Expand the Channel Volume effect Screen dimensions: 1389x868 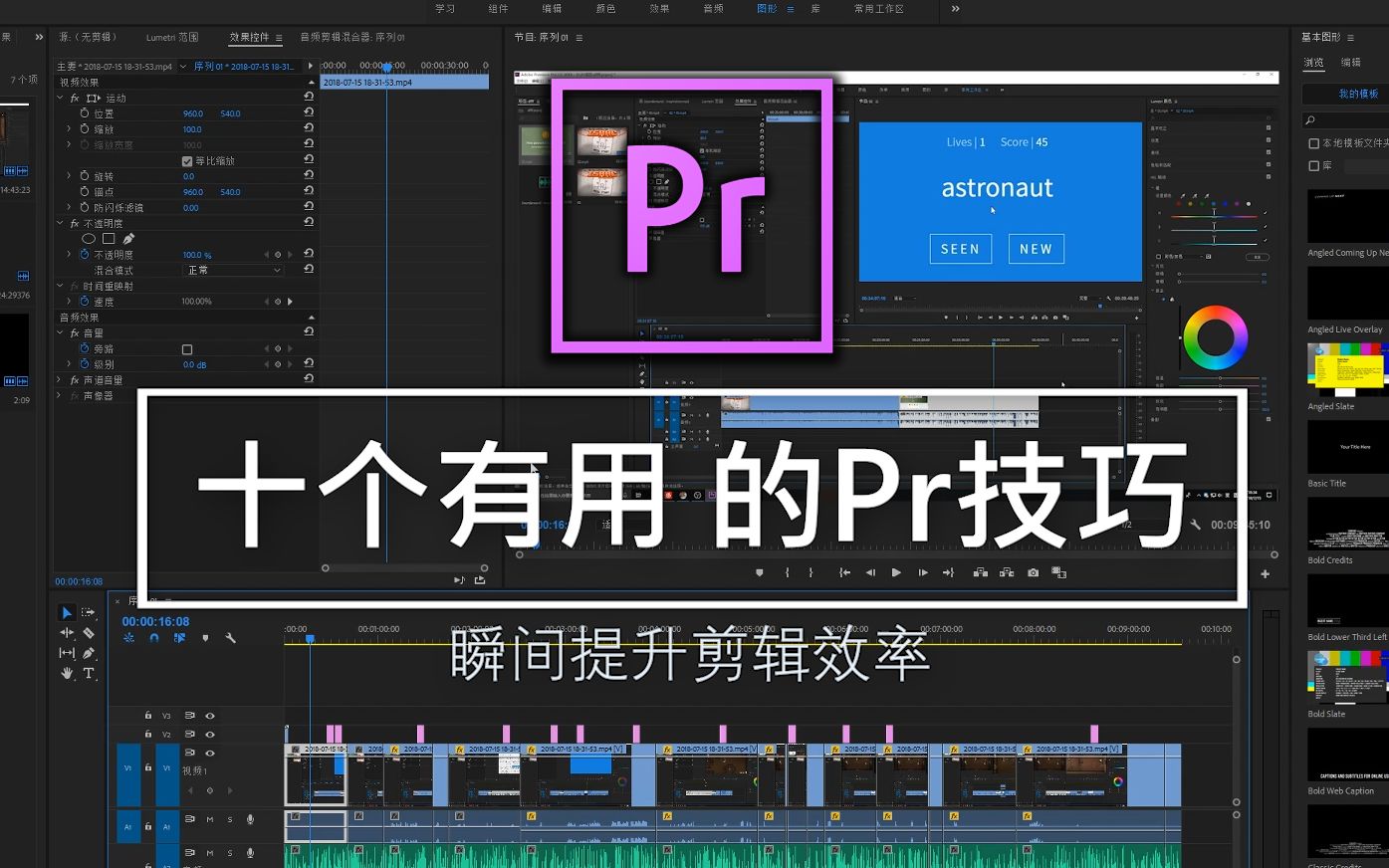click(61, 380)
